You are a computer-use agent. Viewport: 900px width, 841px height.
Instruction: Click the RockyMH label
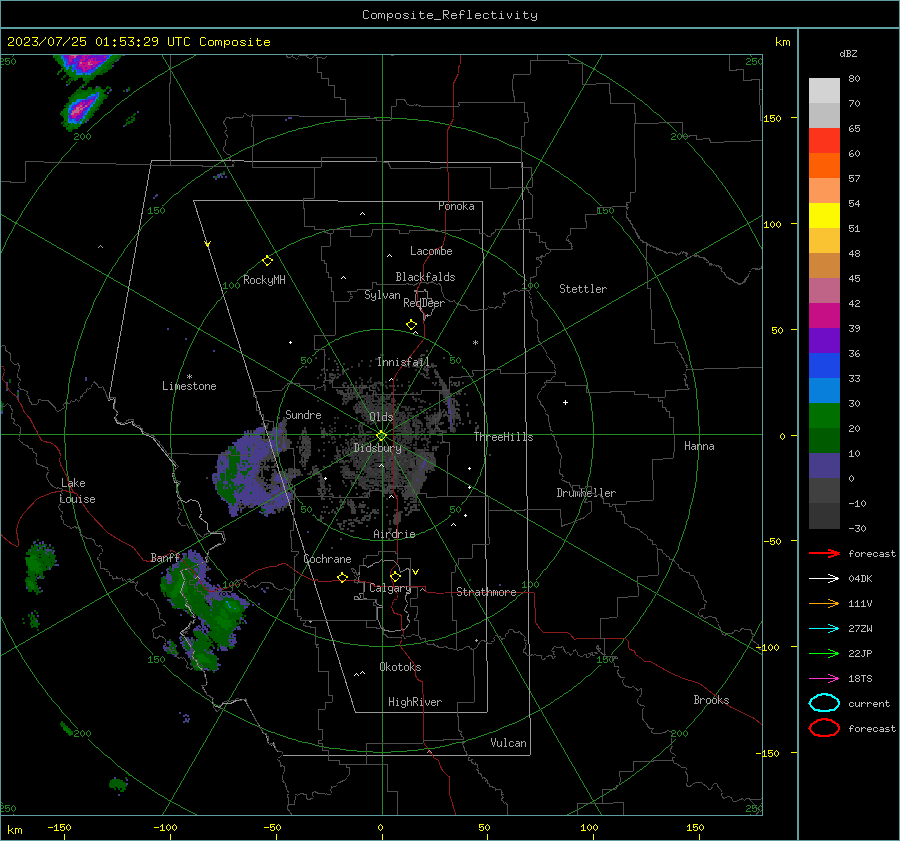(264, 280)
